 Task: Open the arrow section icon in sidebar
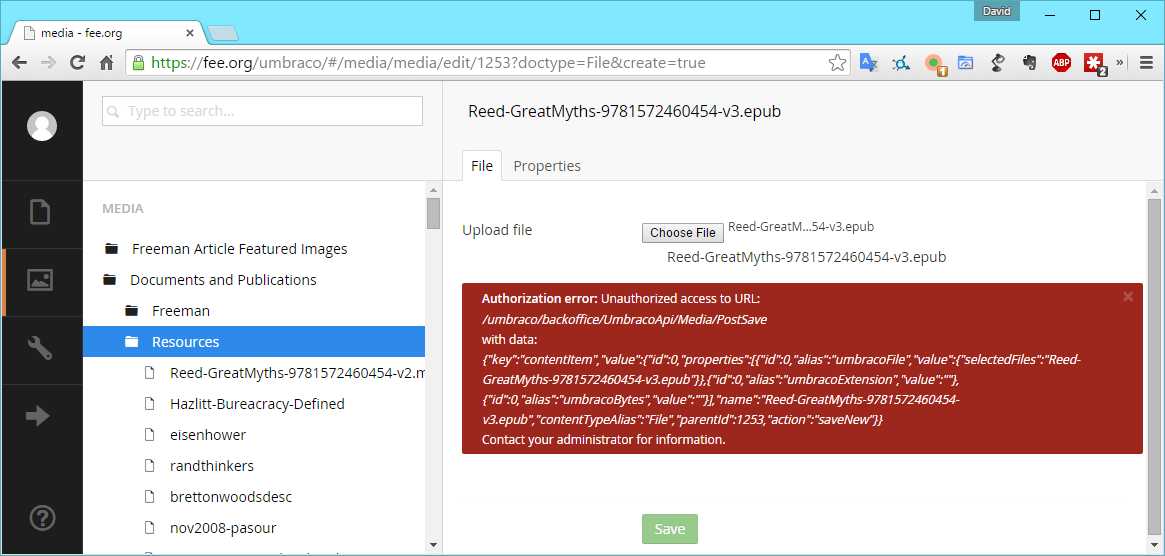point(38,416)
